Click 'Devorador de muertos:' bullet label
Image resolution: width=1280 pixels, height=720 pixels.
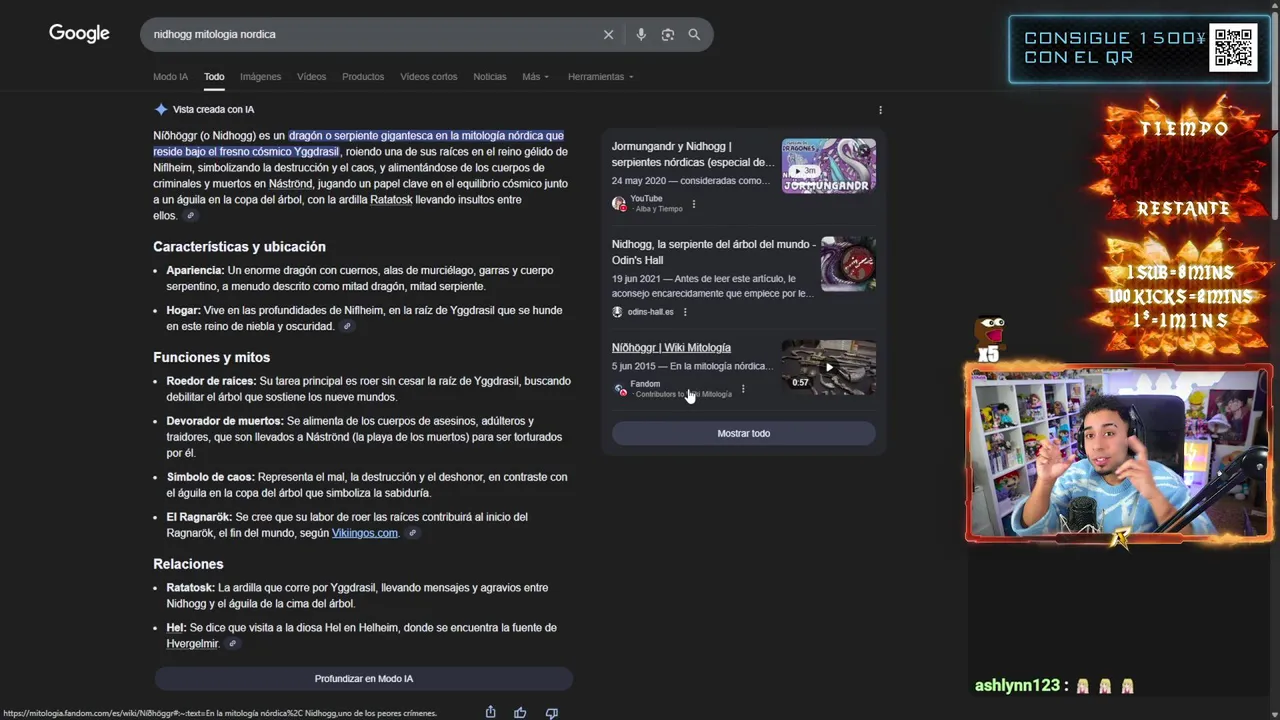click(225, 421)
